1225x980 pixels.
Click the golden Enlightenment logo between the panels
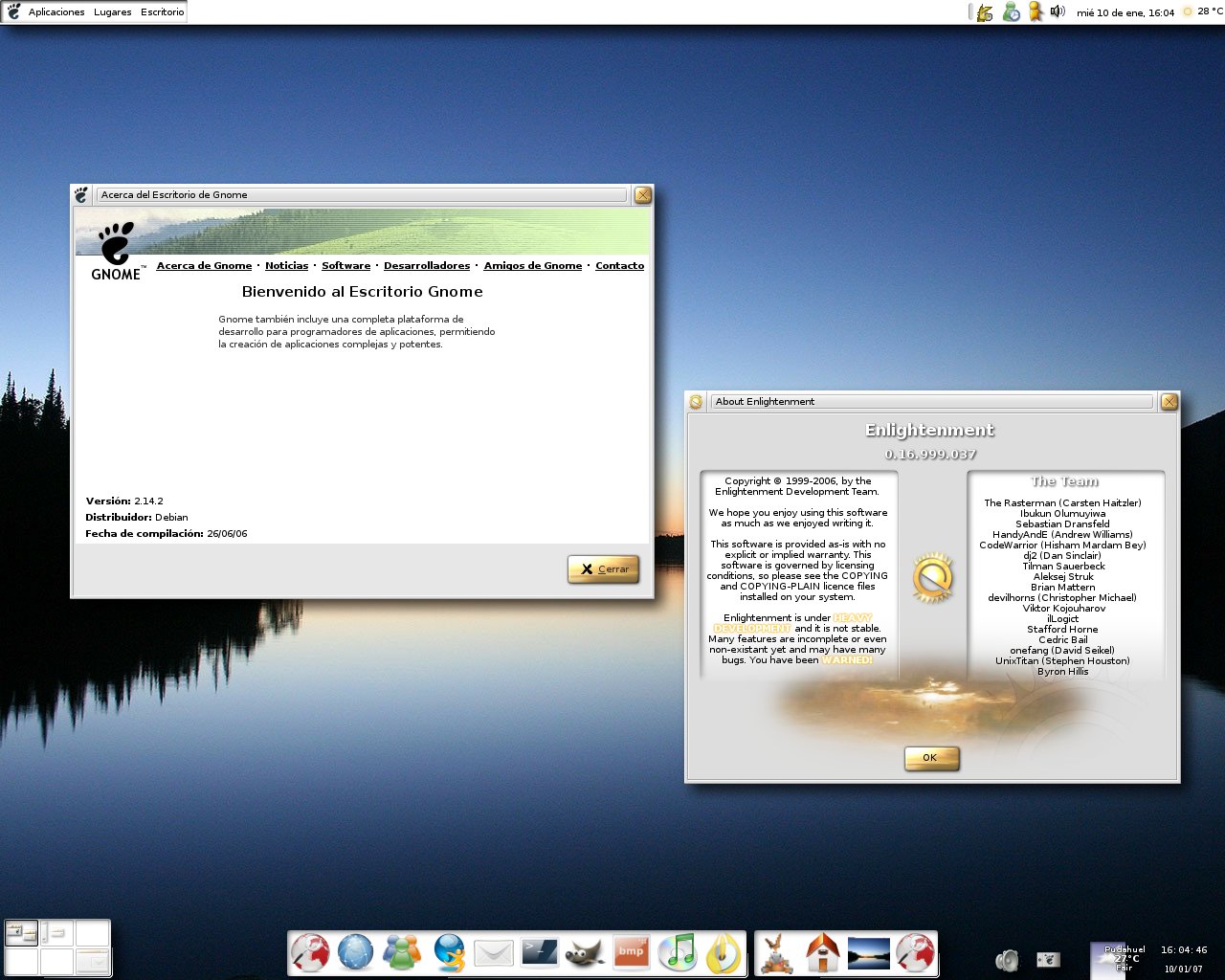pyautogui.click(x=932, y=577)
